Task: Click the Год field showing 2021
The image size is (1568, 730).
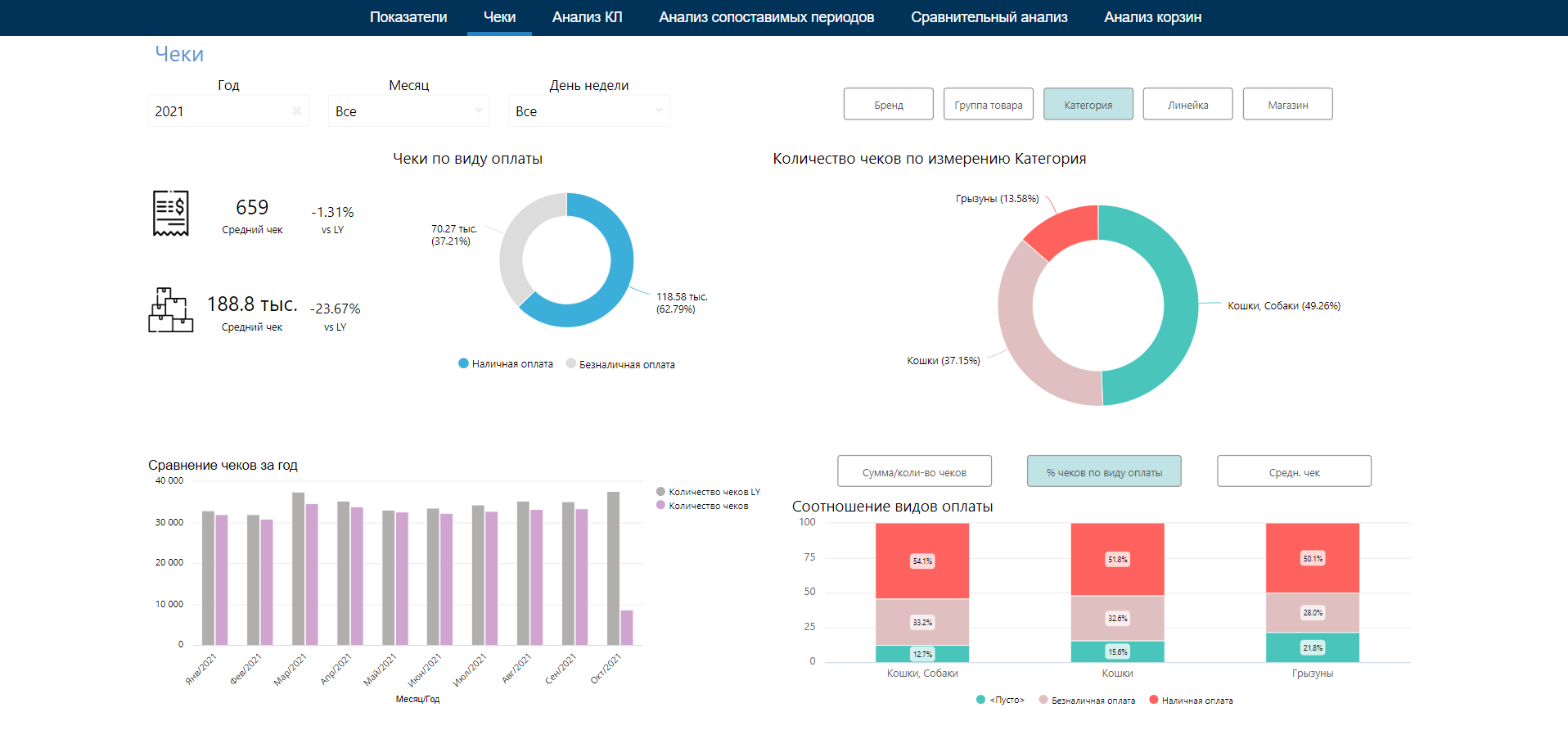Action: coord(228,111)
